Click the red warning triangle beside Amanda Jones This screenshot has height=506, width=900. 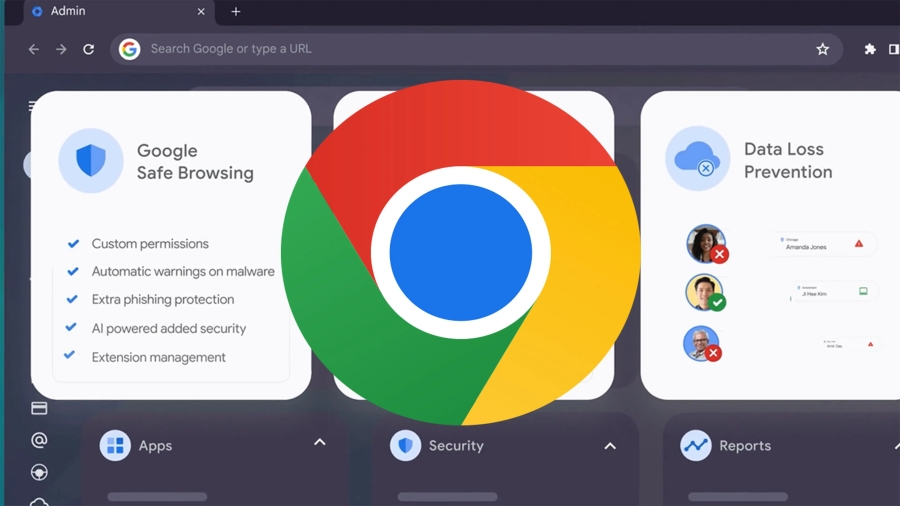point(859,244)
